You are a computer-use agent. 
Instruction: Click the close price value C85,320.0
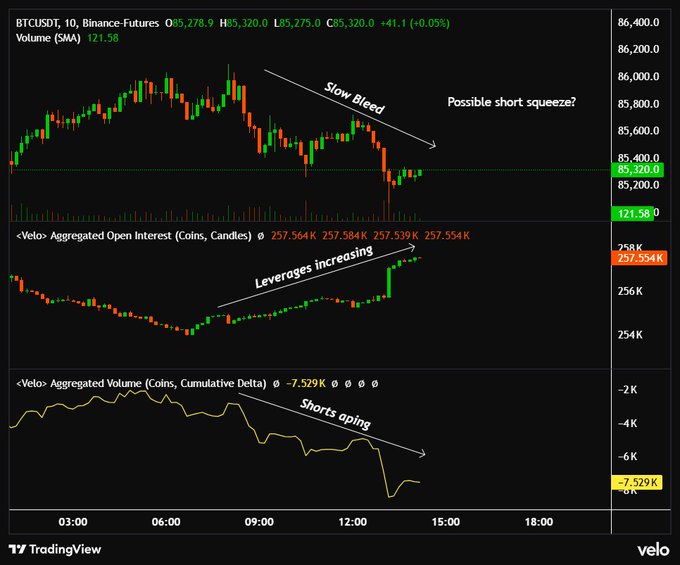[350, 23]
